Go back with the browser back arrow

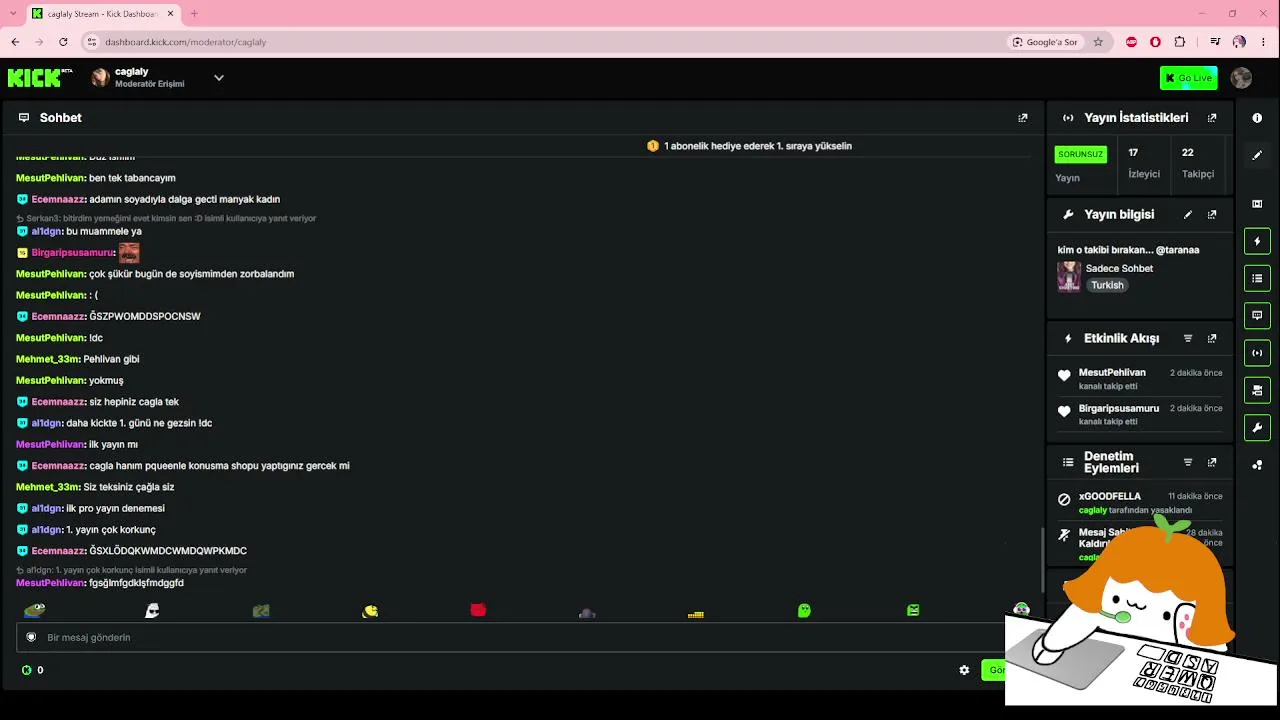15,42
